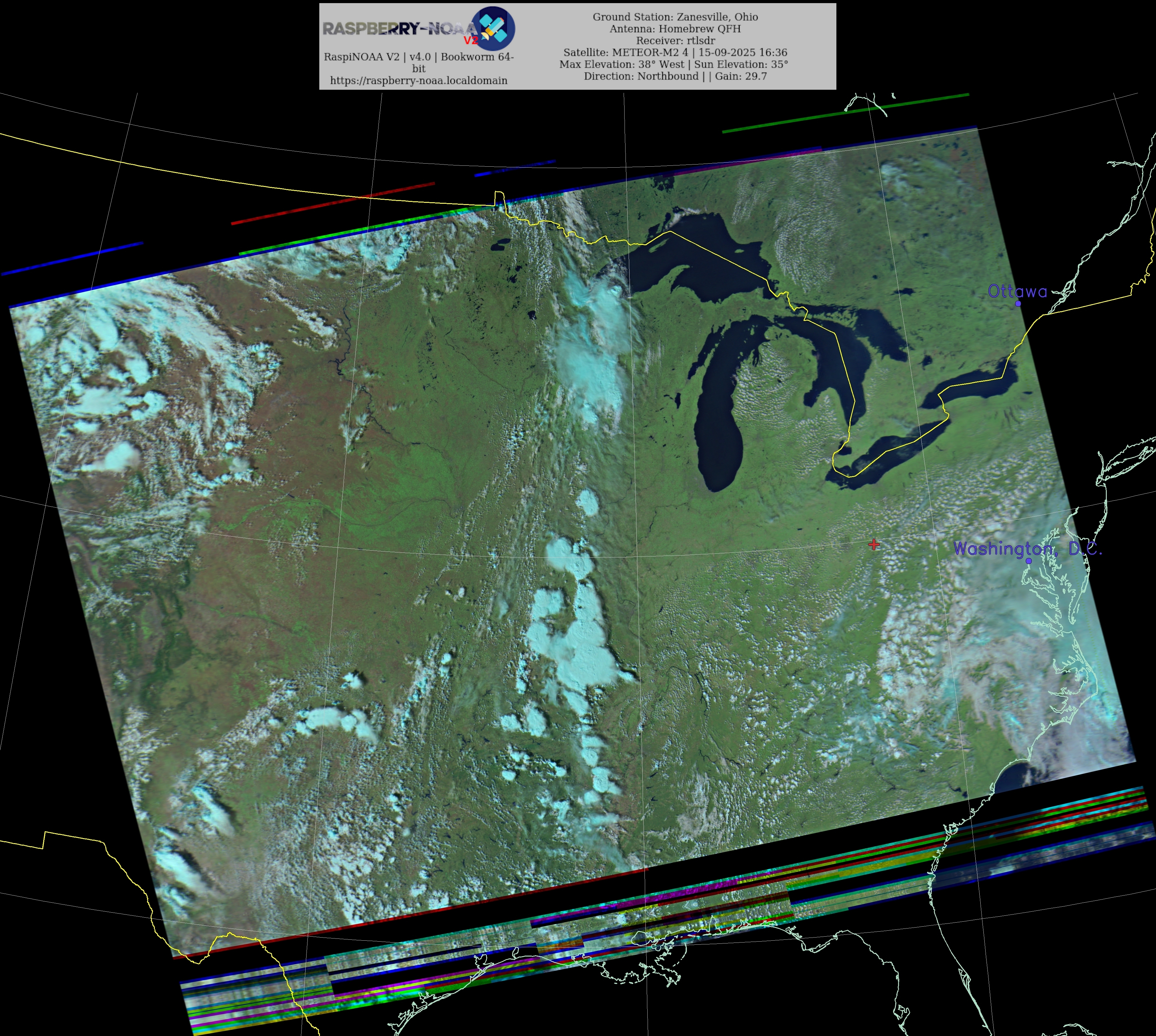Click the satellite icon in the RaspiNOAA logo
Image resolution: width=1156 pixels, height=1036 pixels.
pyautogui.click(x=493, y=28)
